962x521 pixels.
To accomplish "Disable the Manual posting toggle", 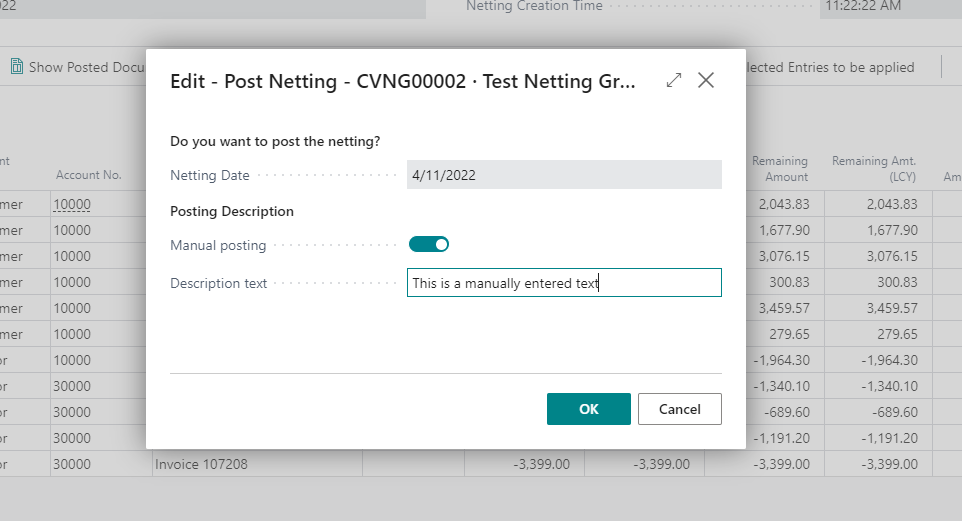I will click(429, 244).
